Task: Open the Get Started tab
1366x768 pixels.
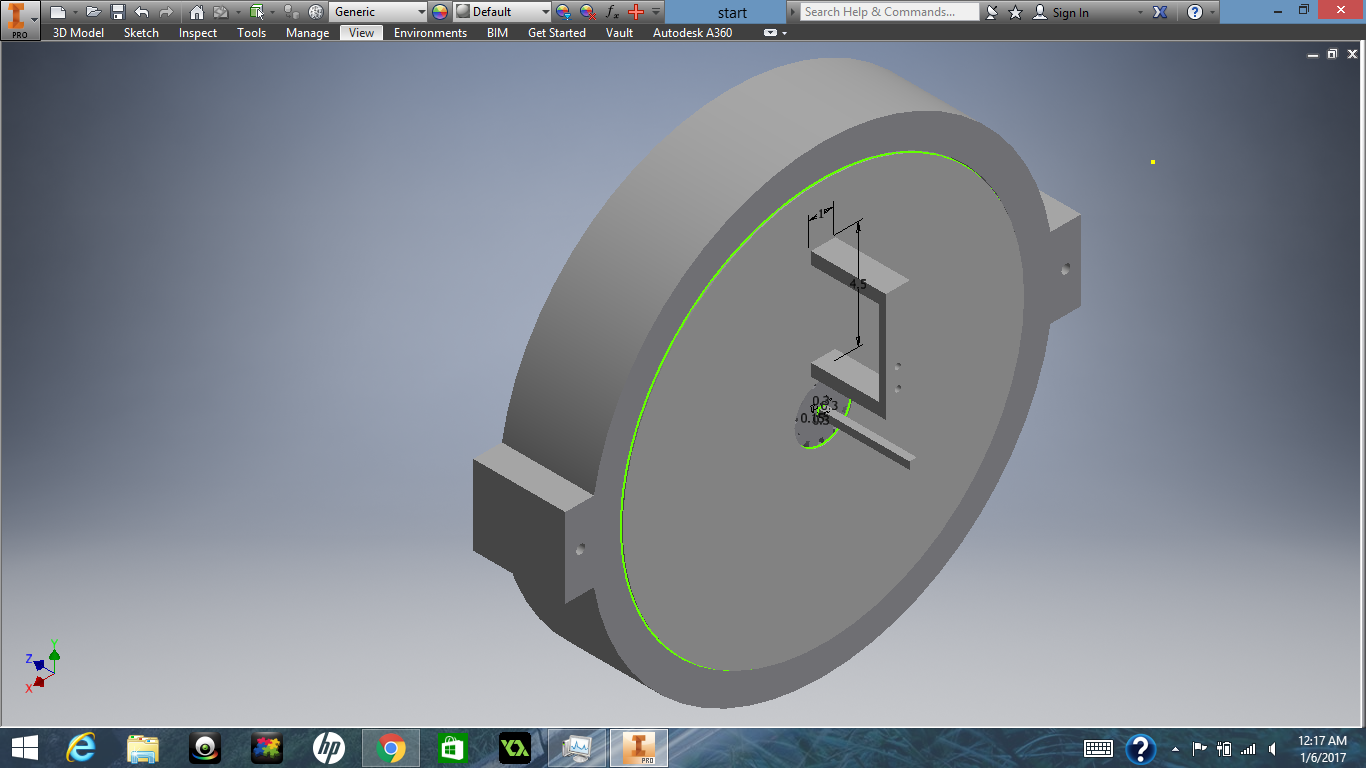Action: 557,33
